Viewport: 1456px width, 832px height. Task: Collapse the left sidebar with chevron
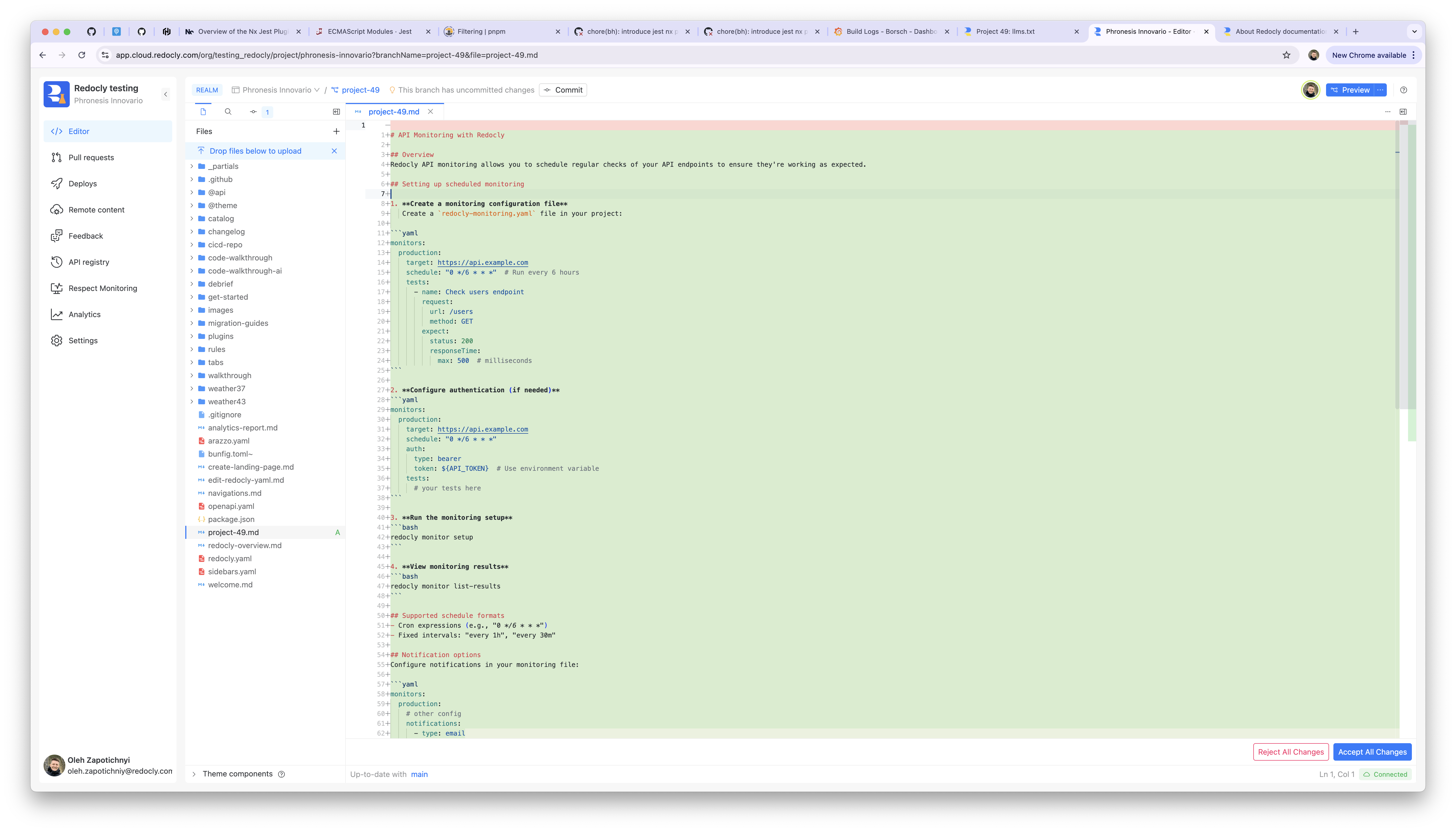(x=166, y=94)
